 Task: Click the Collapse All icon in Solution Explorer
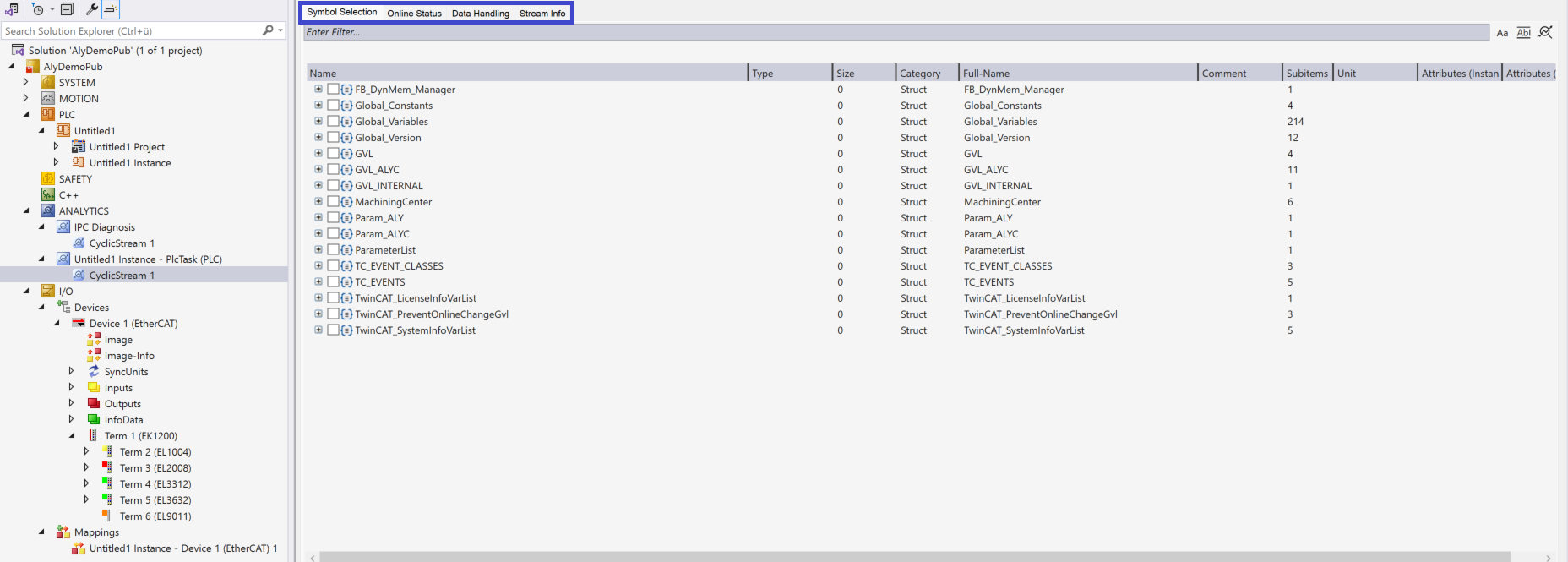(x=67, y=9)
